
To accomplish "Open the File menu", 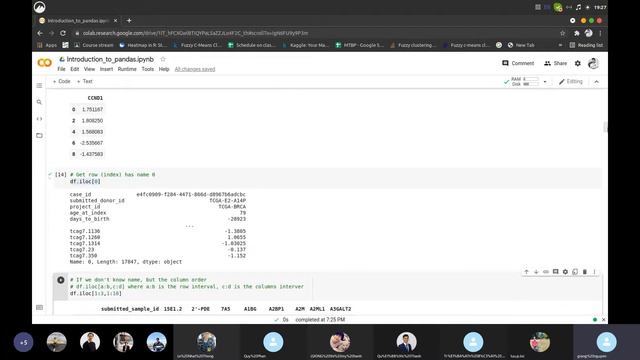I will point(61,69).
